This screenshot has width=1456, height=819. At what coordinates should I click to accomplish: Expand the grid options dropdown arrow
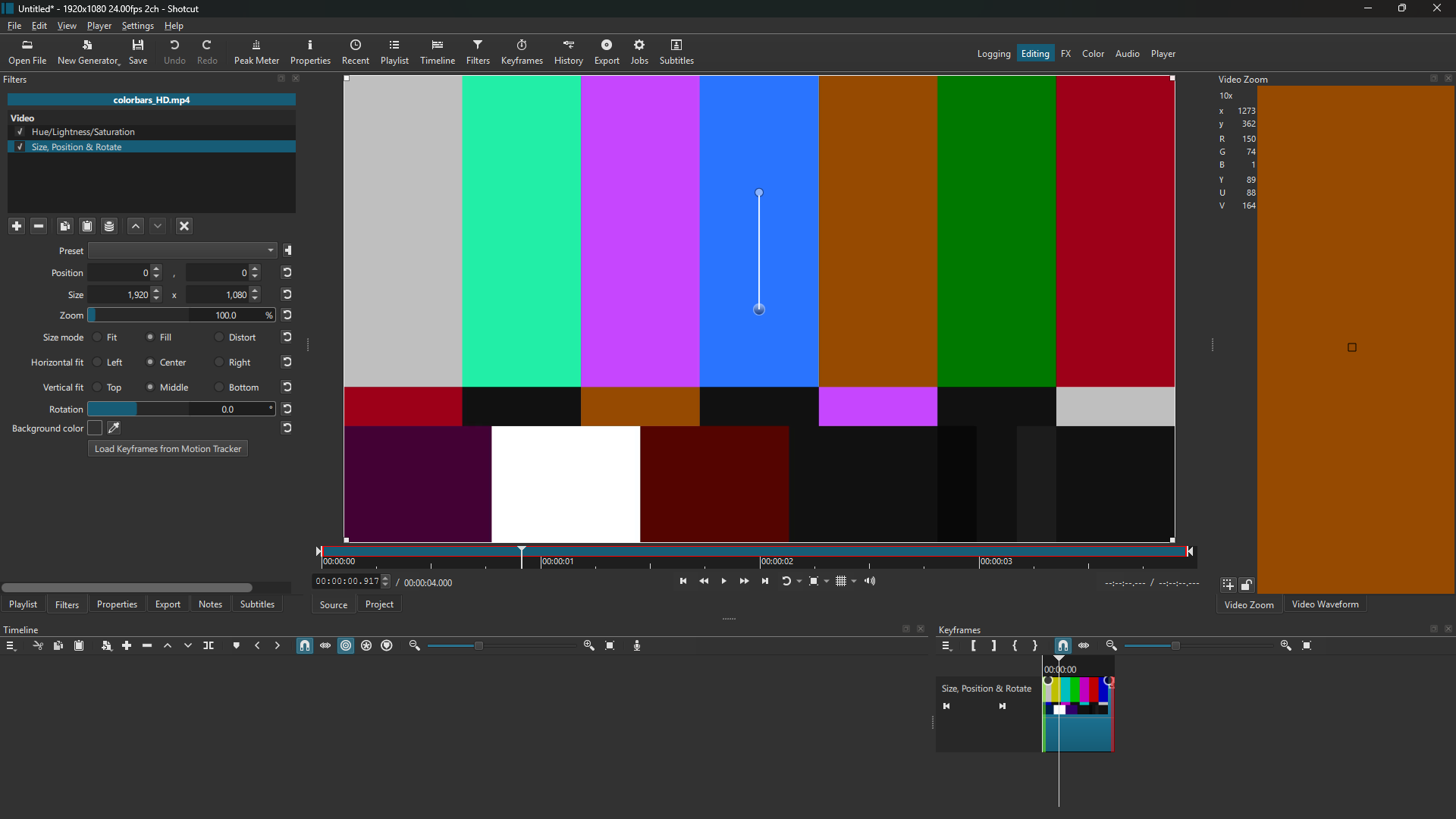(855, 582)
